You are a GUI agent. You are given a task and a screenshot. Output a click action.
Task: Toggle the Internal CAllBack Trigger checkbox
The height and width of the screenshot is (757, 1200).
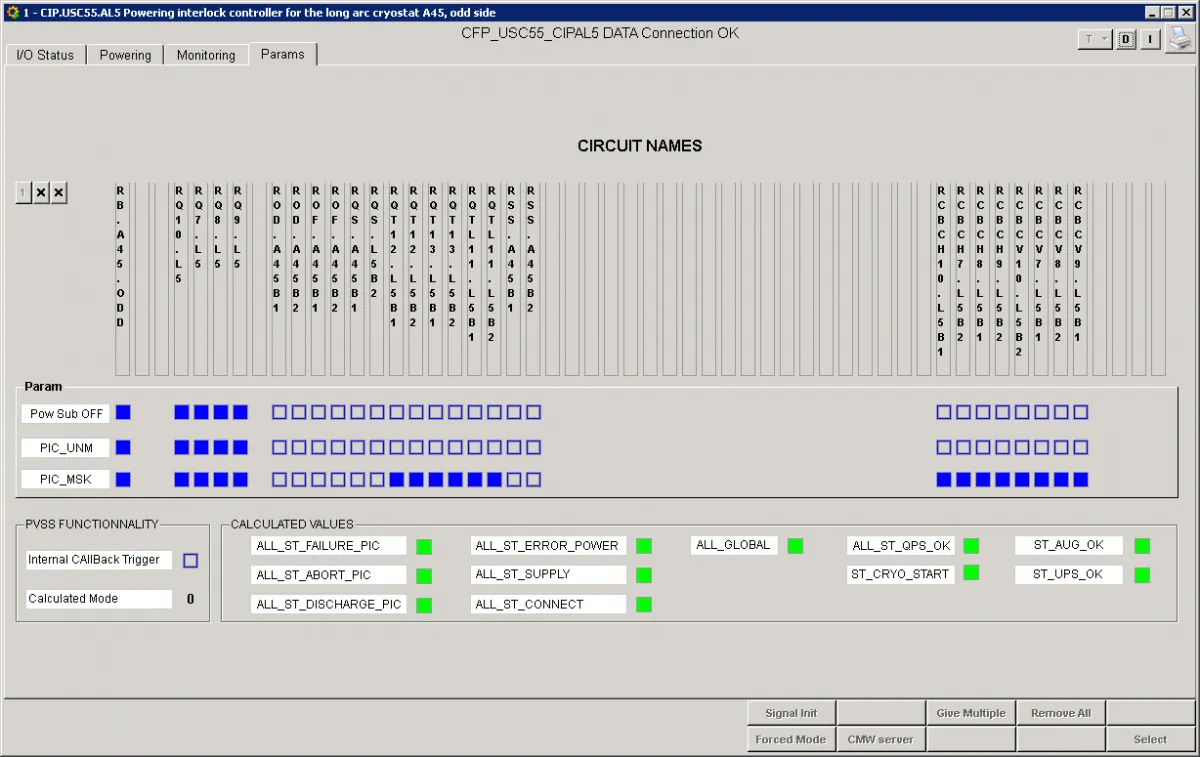[191, 561]
